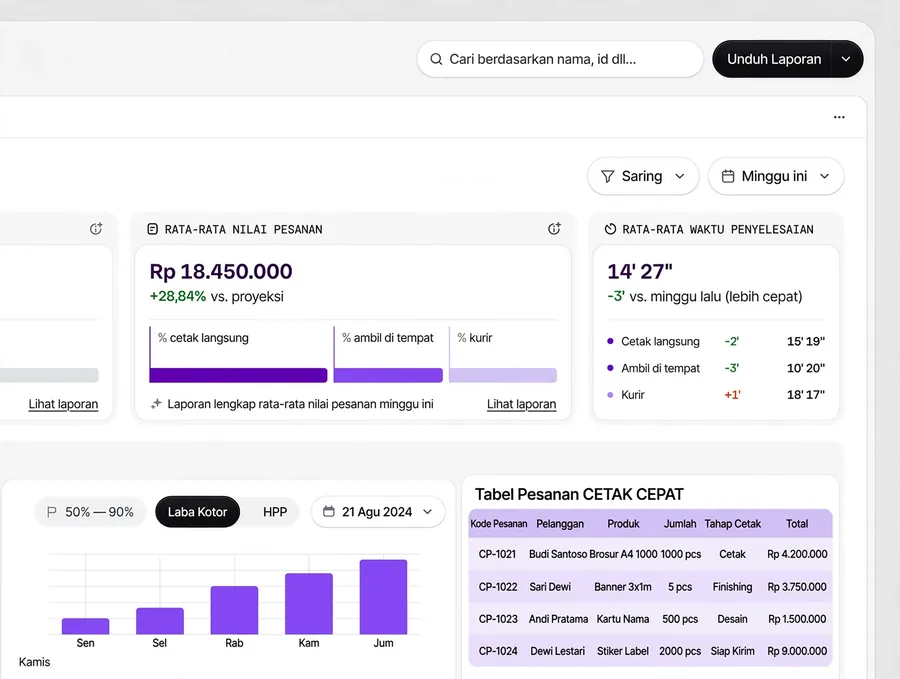Click the Stiker Label product cell

coord(623,651)
